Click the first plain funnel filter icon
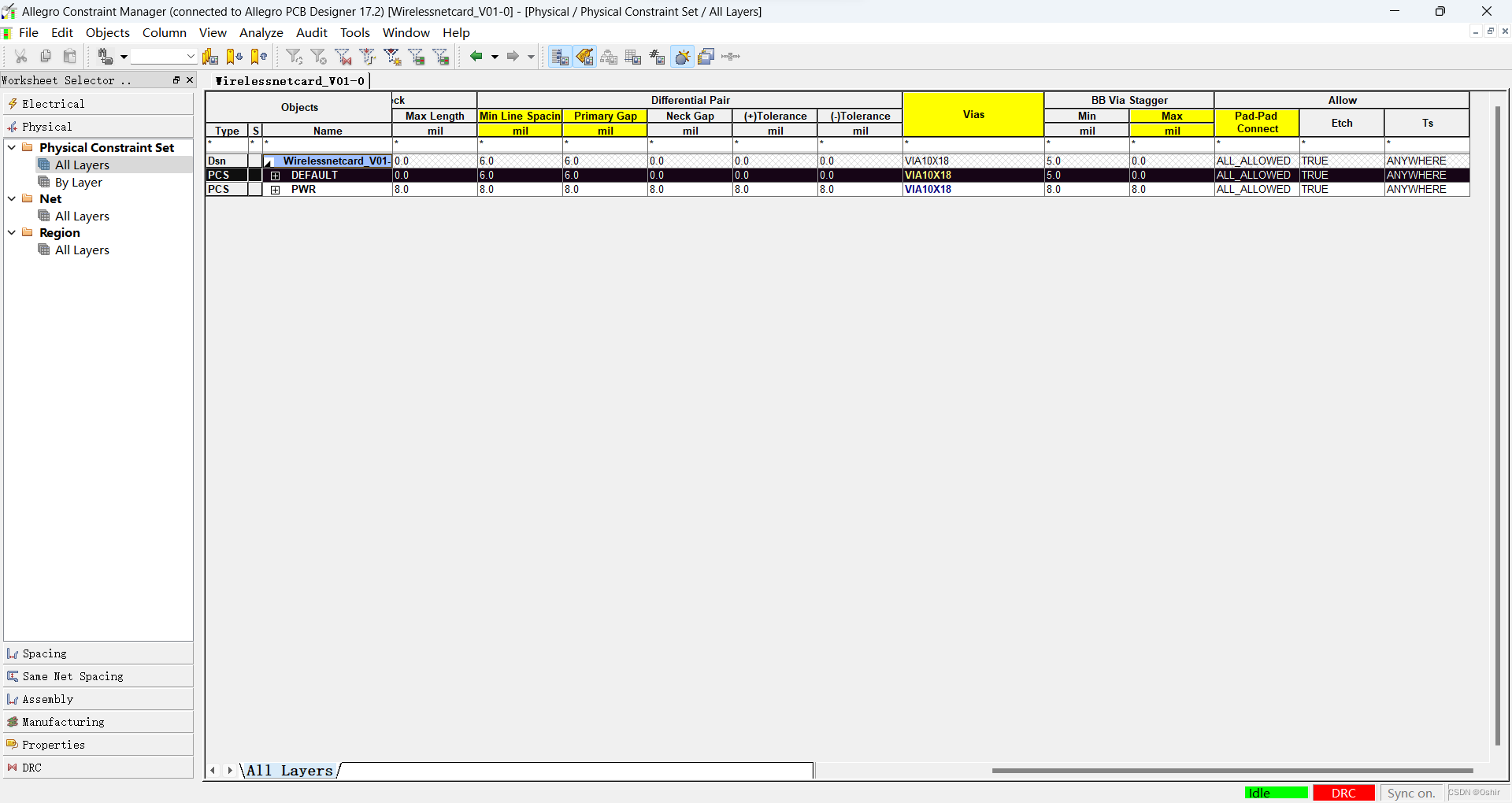The height and width of the screenshot is (803, 1512). pyautogui.click(x=294, y=56)
